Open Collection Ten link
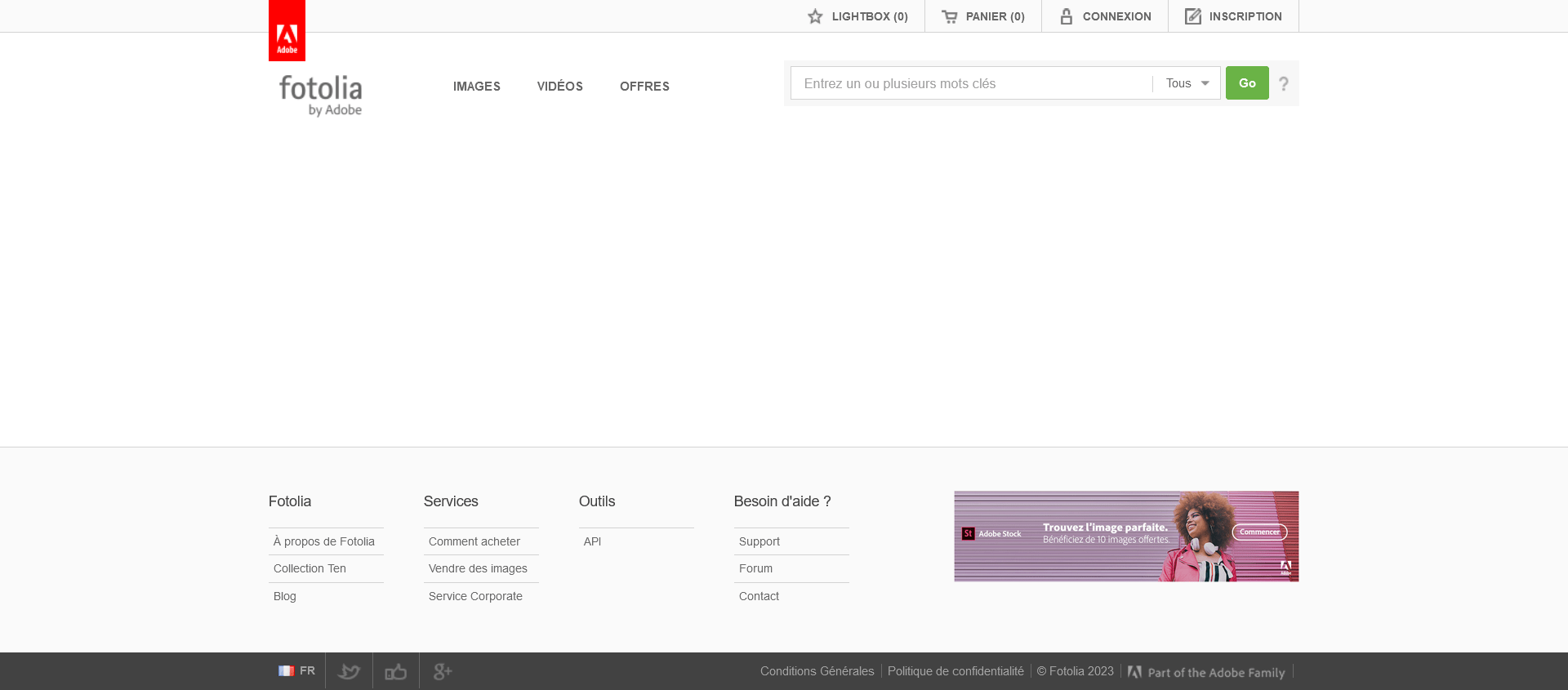 pos(310,568)
